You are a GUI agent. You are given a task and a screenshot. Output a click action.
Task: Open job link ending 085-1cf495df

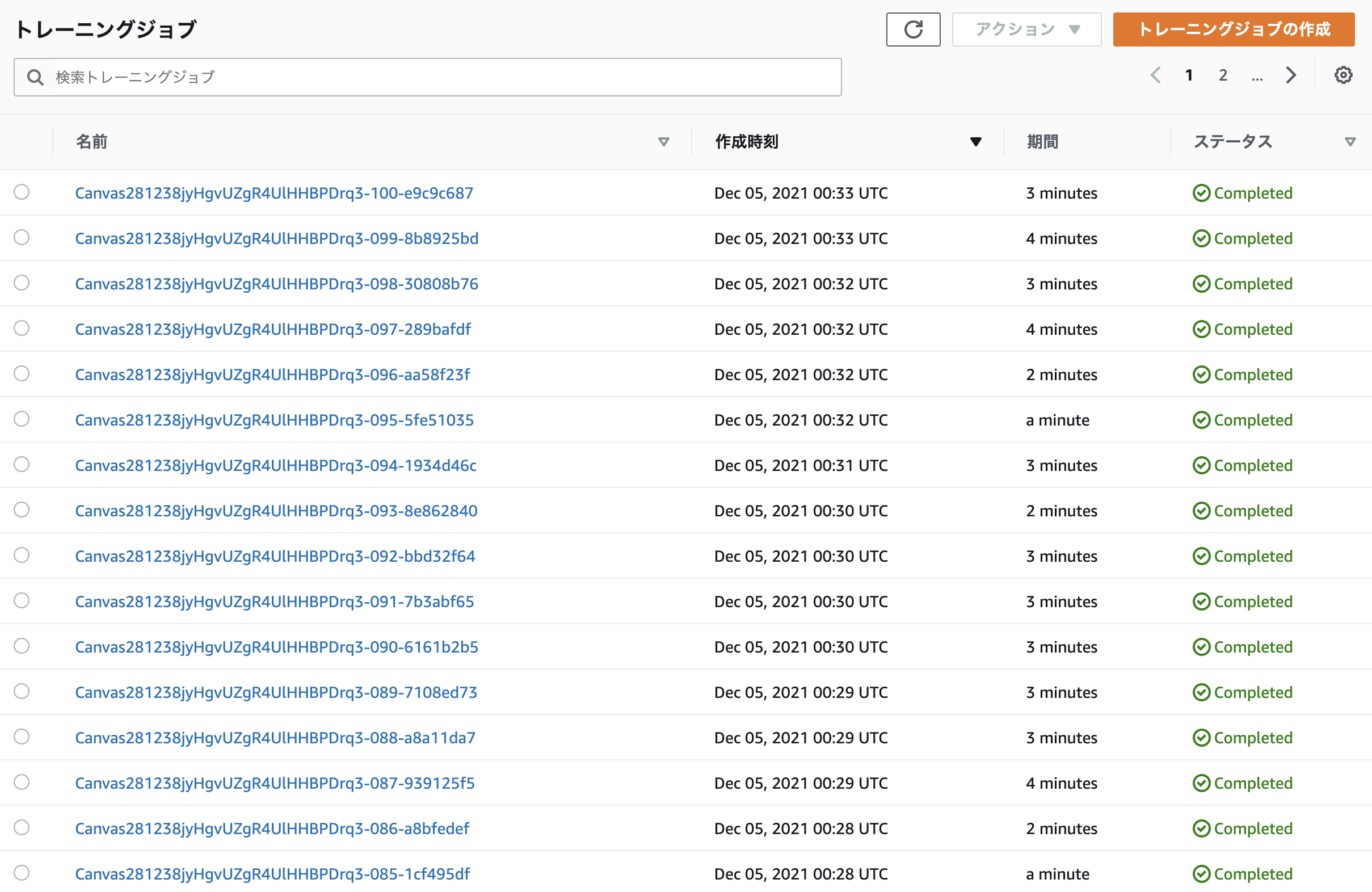273,874
